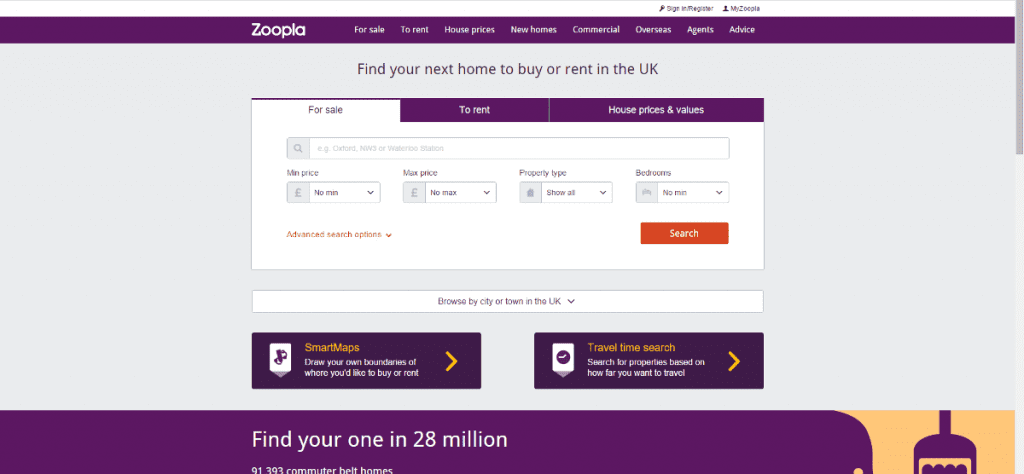Screen dimensions: 1024x474
Task: Click the Zoopla logo
Action: [x=278, y=30]
